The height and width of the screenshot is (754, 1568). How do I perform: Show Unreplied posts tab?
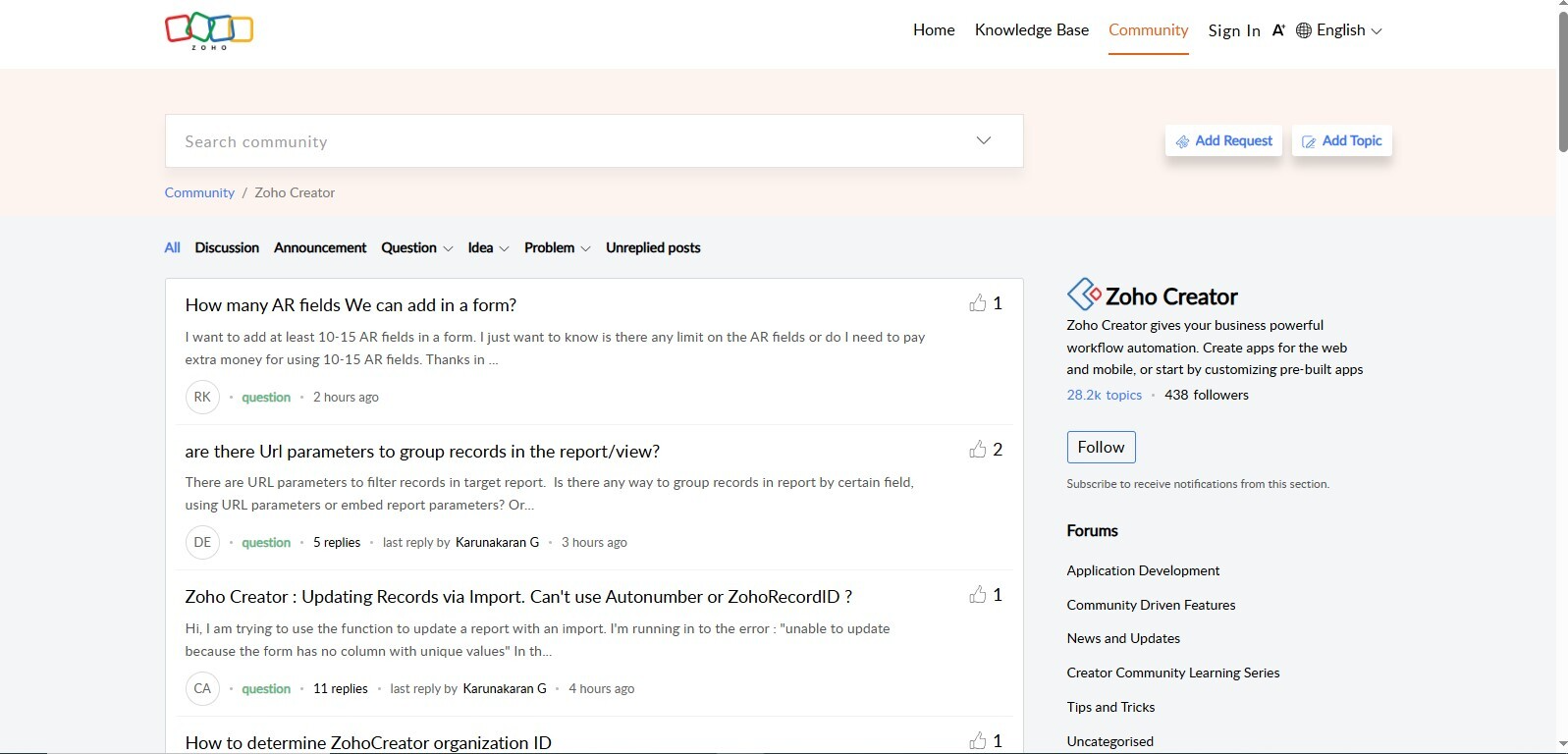(x=653, y=247)
